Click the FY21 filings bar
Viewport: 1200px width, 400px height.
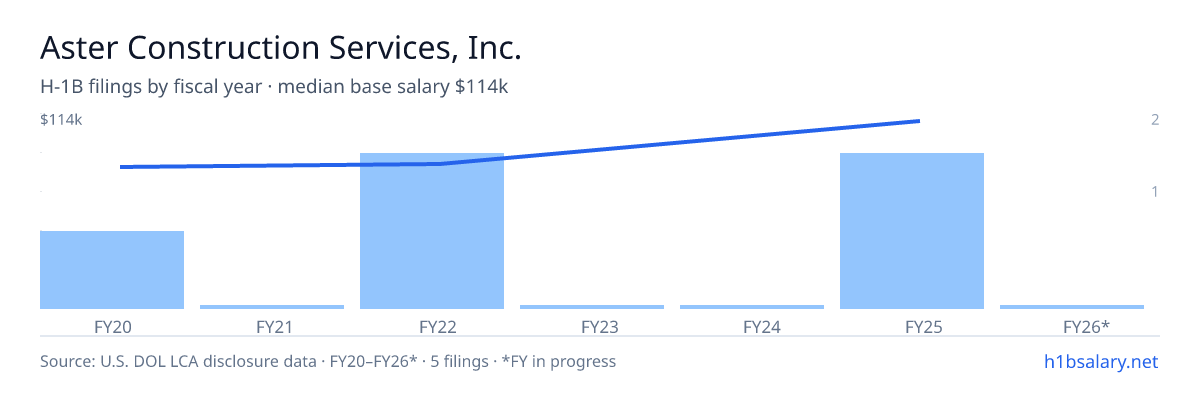(x=272, y=307)
